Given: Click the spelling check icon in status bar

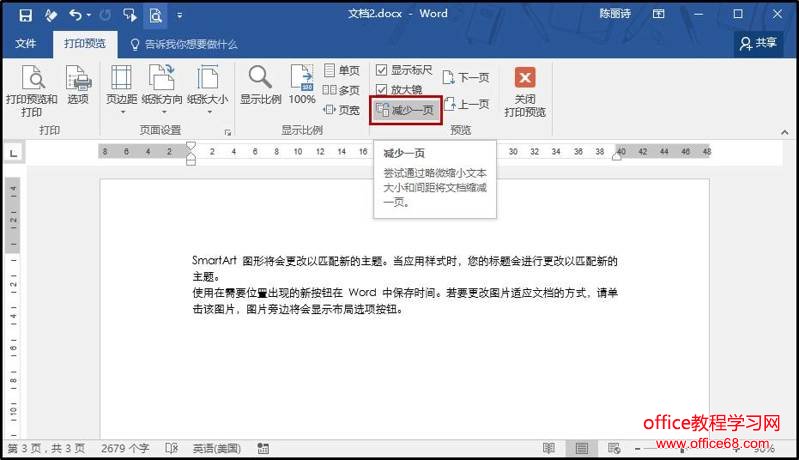Looking at the screenshot, I should 172,448.
